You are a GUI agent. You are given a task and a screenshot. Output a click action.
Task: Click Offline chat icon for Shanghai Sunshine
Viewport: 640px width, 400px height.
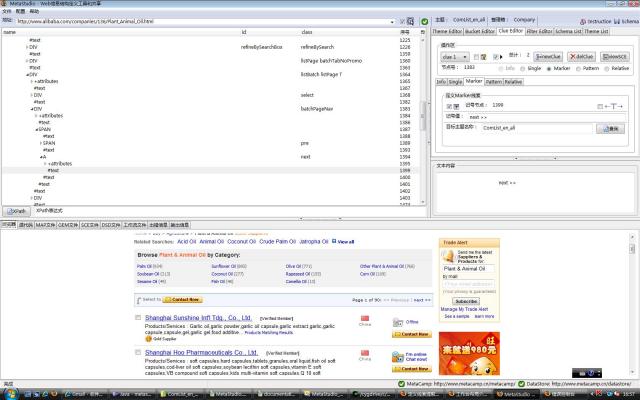coord(398,322)
